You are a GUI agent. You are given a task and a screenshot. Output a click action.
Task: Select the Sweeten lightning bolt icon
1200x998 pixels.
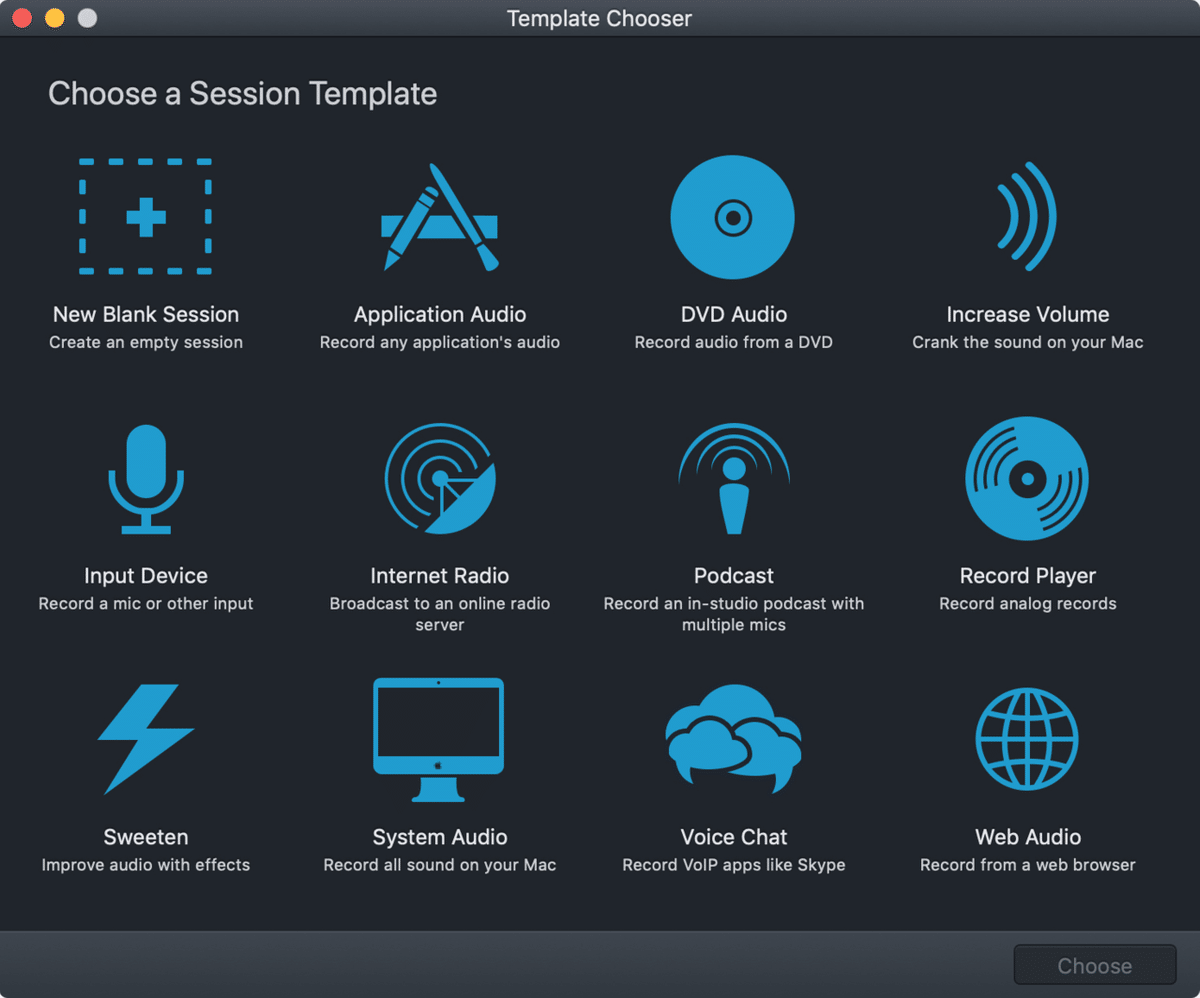(x=146, y=740)
